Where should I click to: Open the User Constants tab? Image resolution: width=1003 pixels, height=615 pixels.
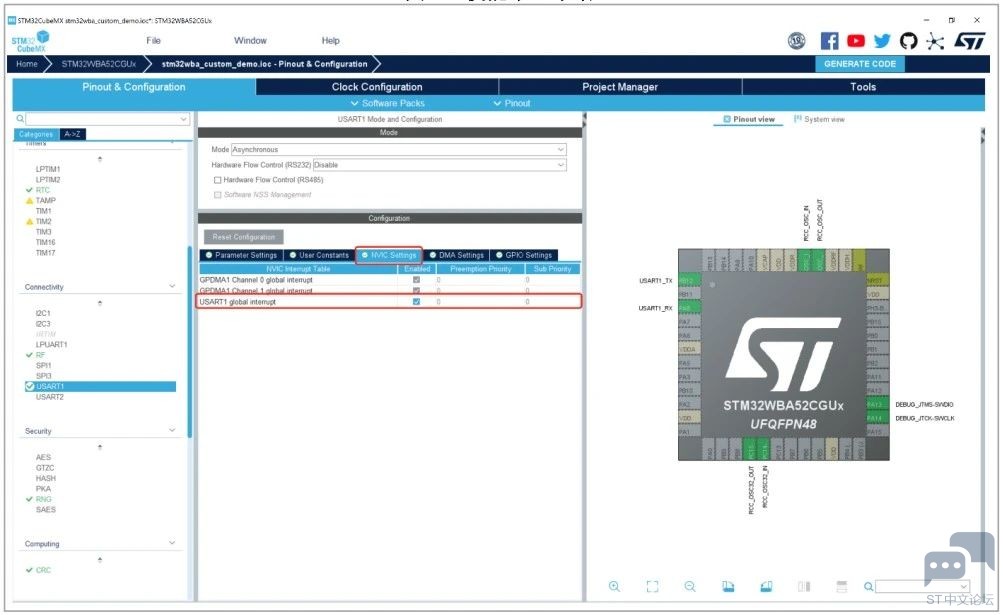(319, 255)
